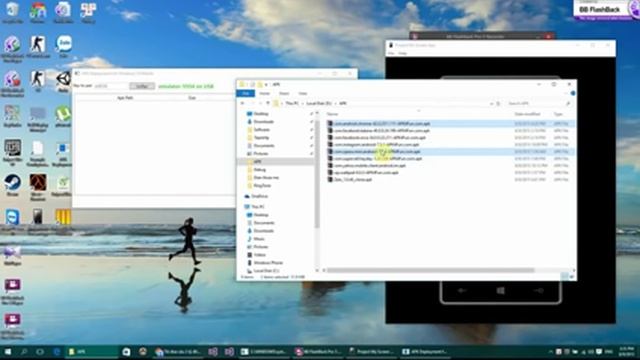Switch to the Chrome taskbar window
Image resolution: width=640 pixels, height=360 pixels.
click(x=178, y=352)
